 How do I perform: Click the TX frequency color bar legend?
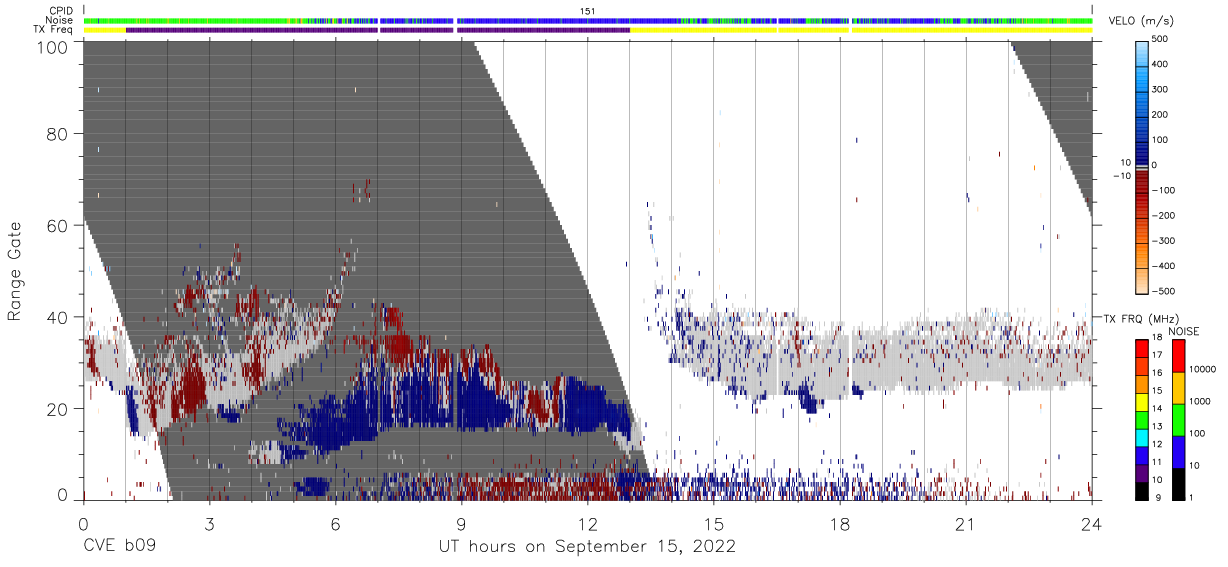tap(1143, 418)
